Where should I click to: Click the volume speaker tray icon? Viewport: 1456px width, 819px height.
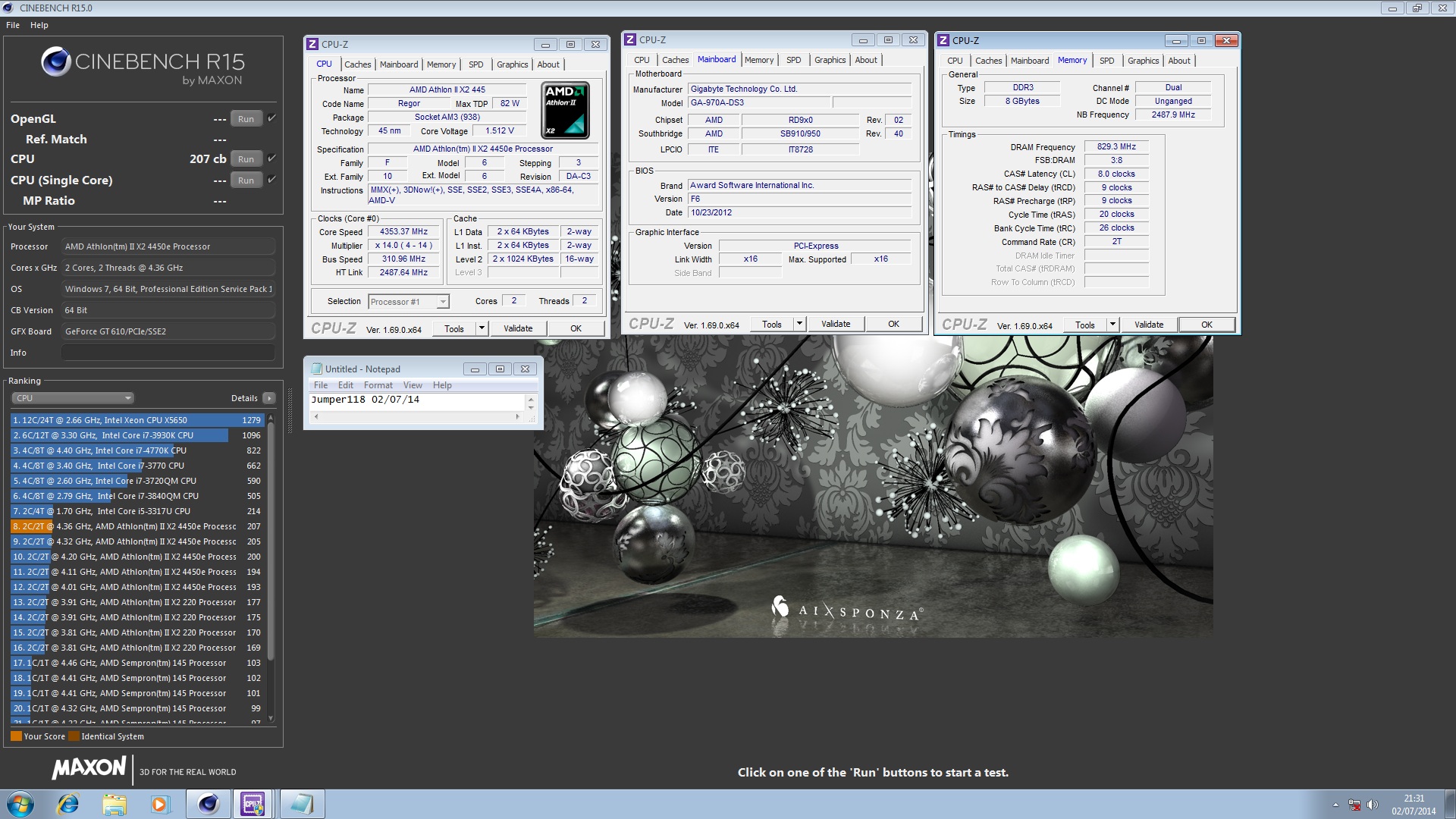click(x=1372, y=805)
